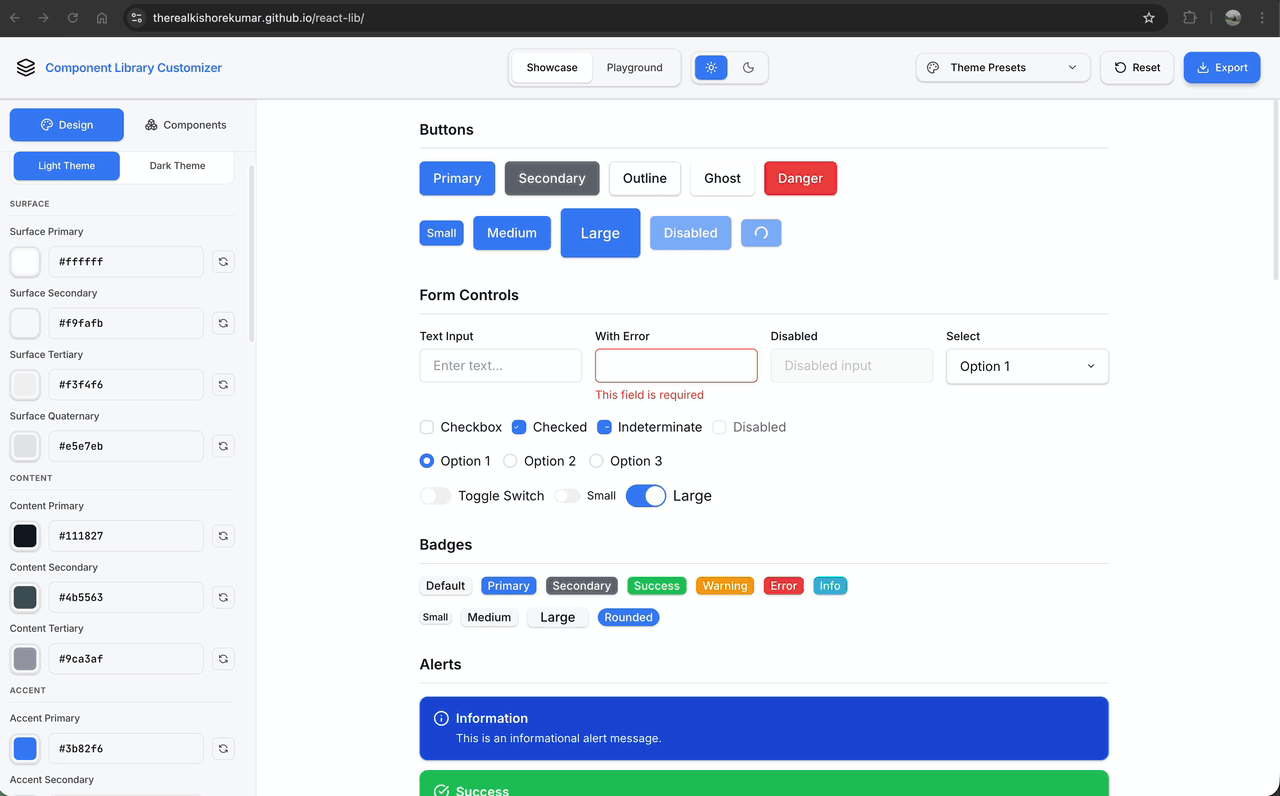
Task: Tick the unchecked Checkbox option
Action: [427, 427]
